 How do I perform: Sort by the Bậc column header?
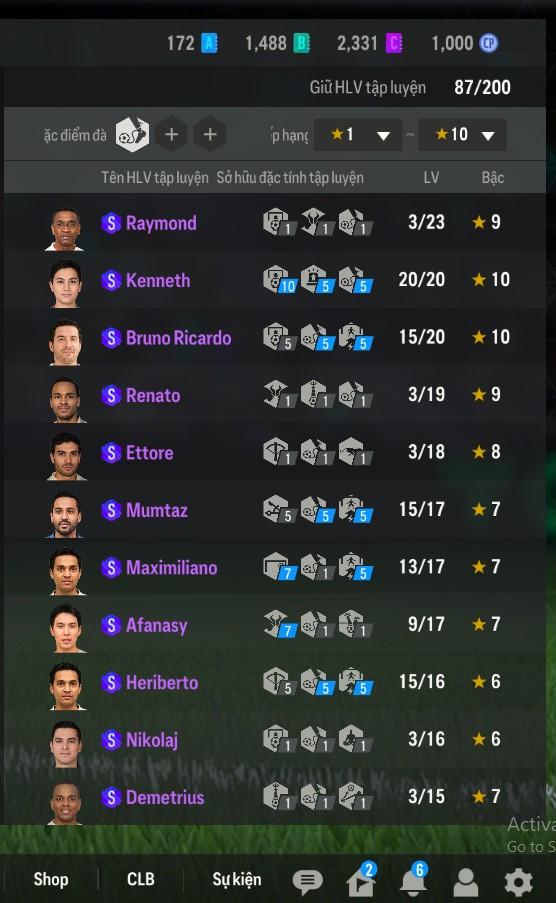coord(493,177)
